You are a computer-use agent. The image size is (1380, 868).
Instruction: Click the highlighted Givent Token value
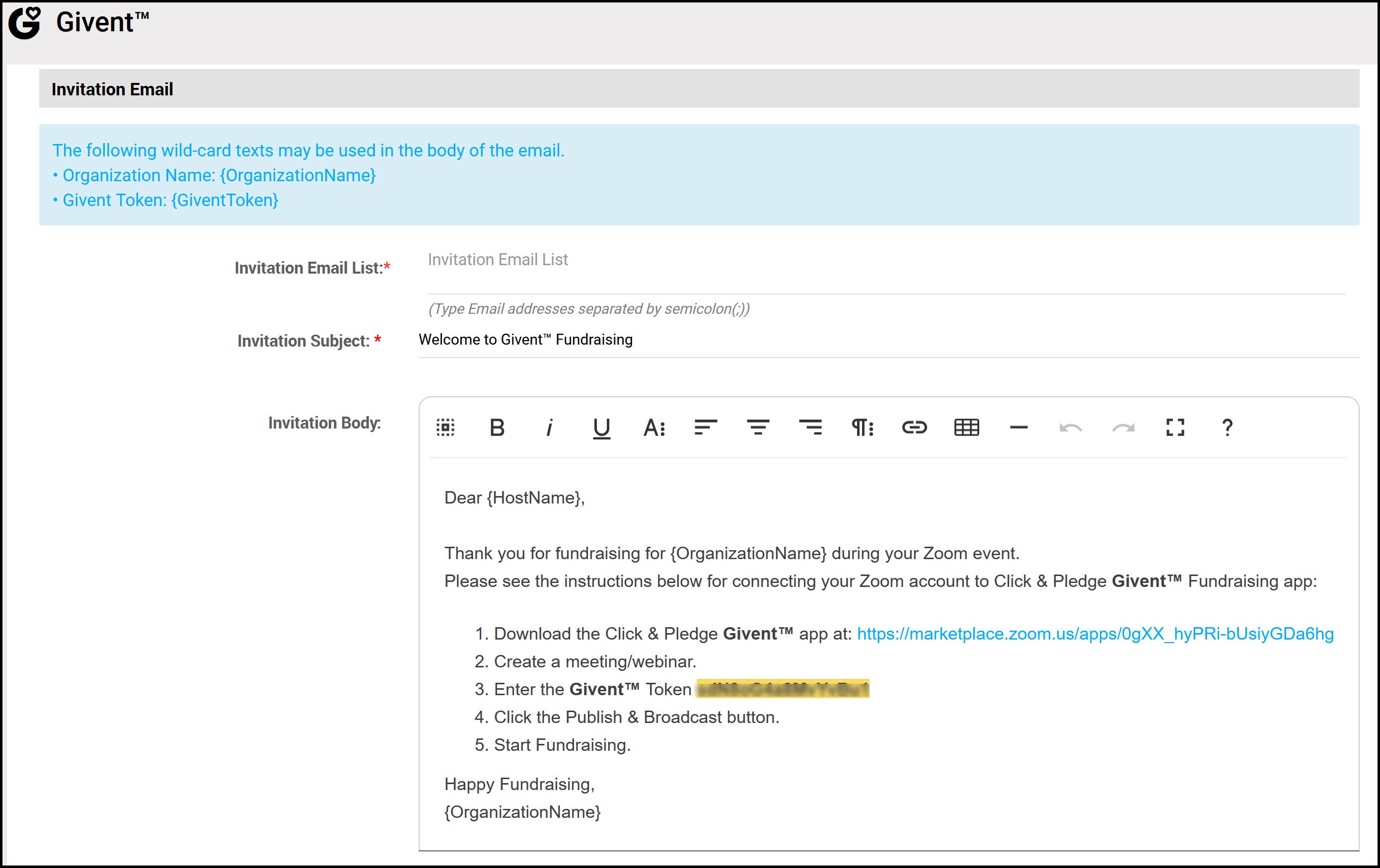[x=782, y=689]
